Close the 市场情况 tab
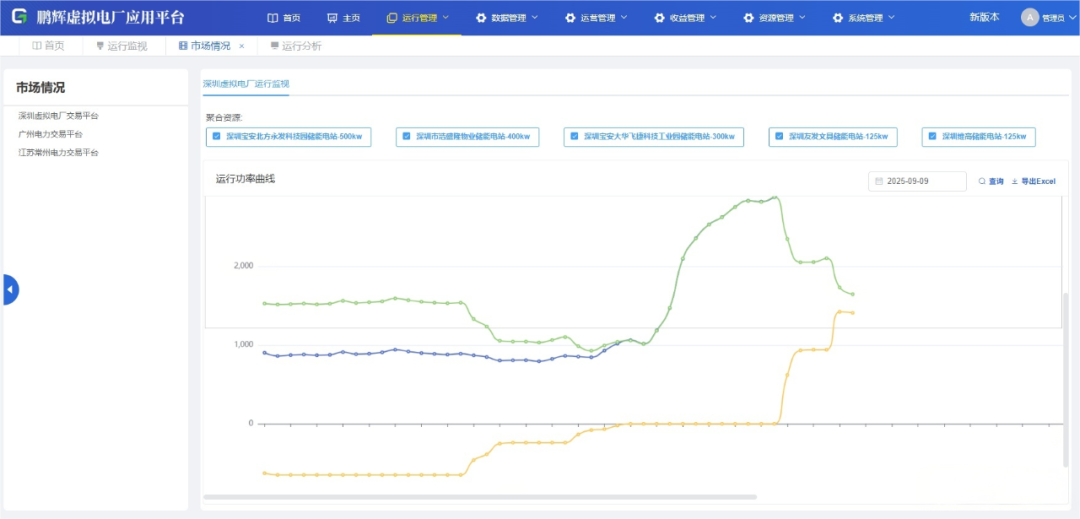 point(241,46)
